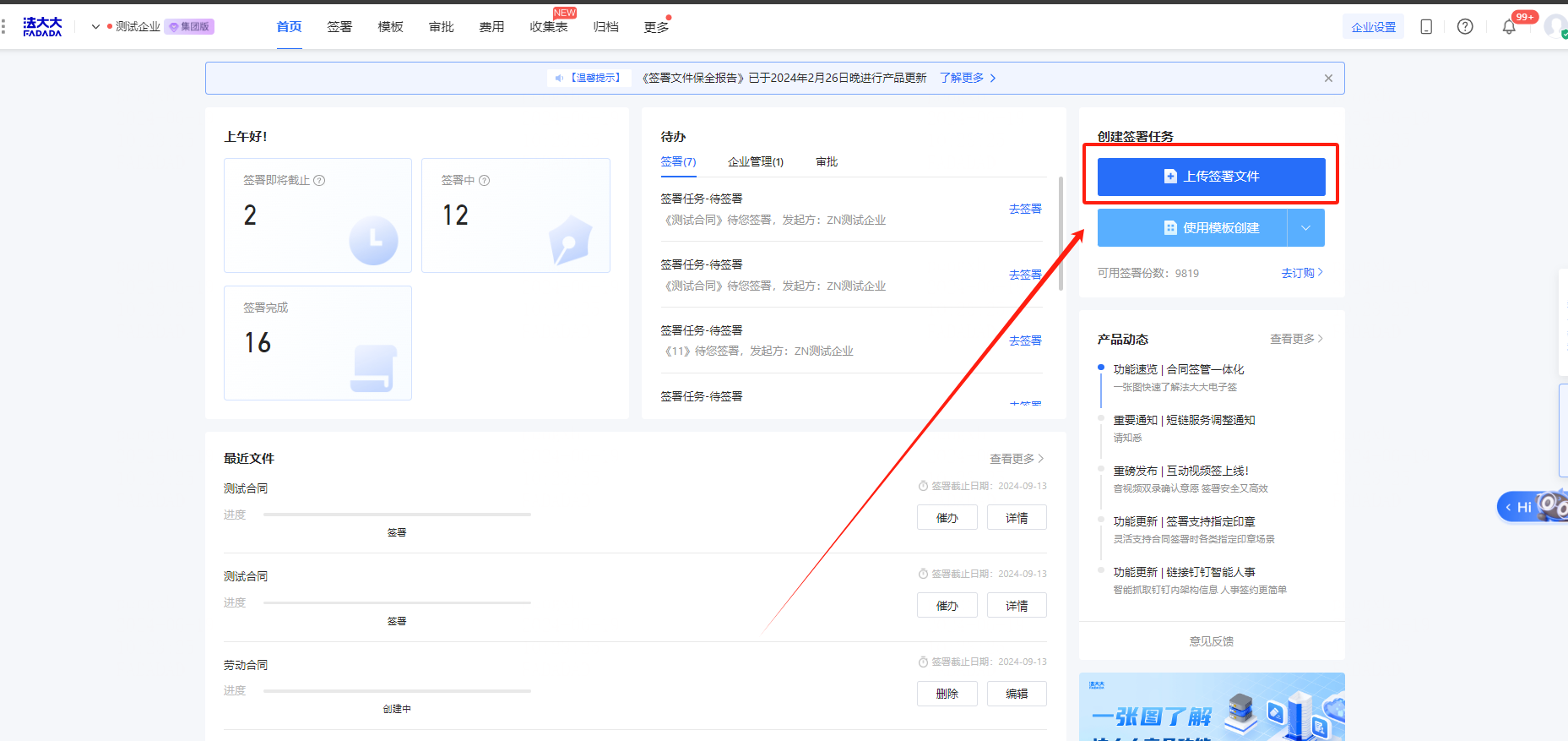Screen dimensions: 1568x741
Task: Expand the 测试企业 company switcher arrow
Action: pyautogui.click(x=95, y=27)
